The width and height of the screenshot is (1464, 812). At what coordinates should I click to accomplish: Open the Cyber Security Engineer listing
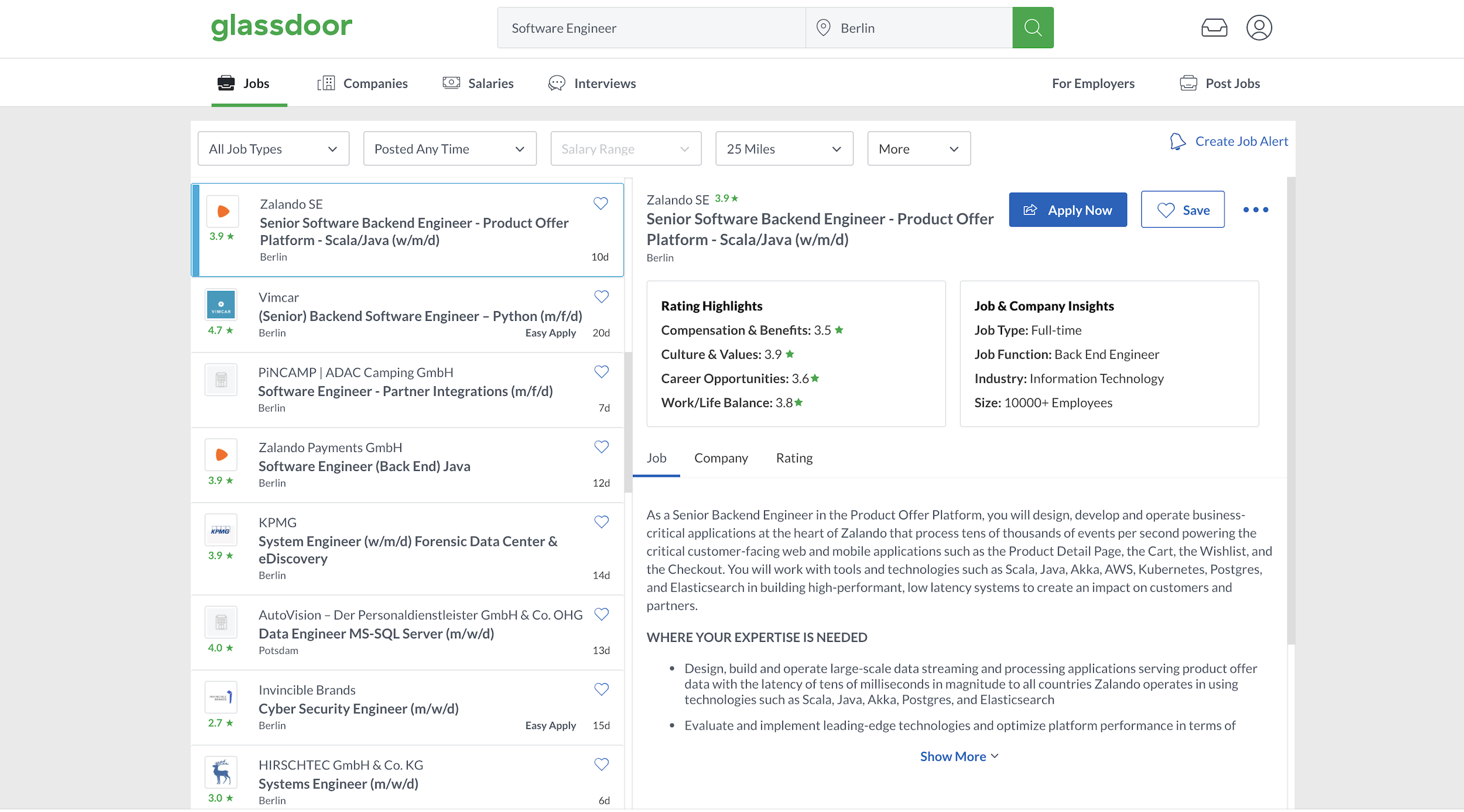click(x=408, y=707)
